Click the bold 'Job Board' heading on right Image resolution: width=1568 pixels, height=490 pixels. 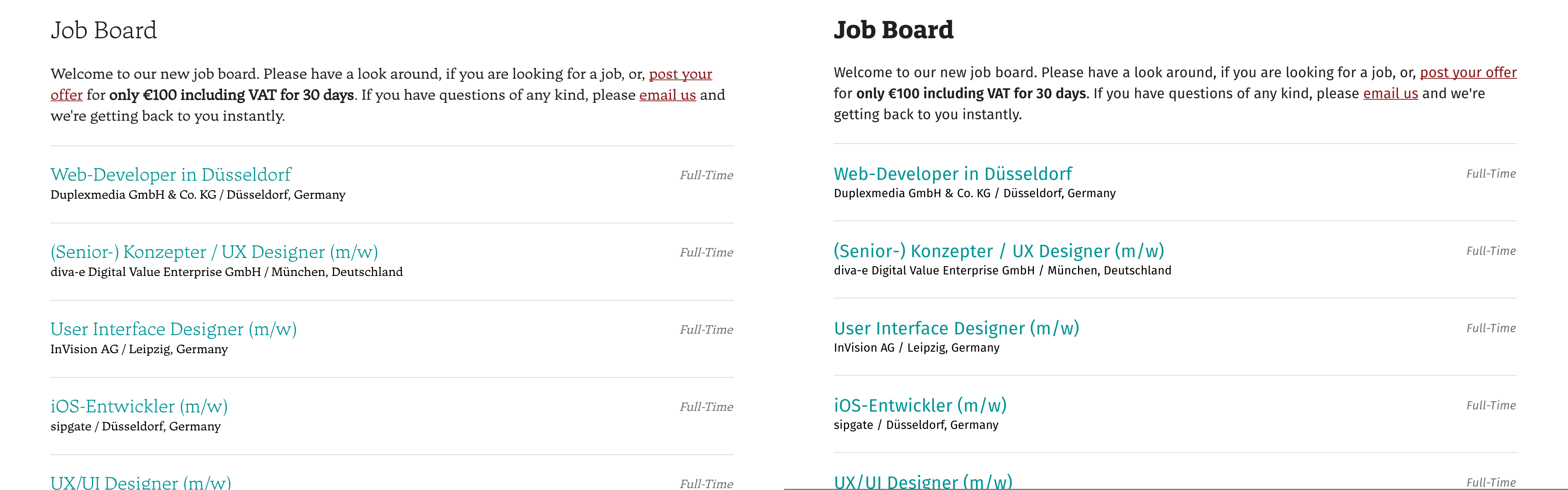(893, 30)
